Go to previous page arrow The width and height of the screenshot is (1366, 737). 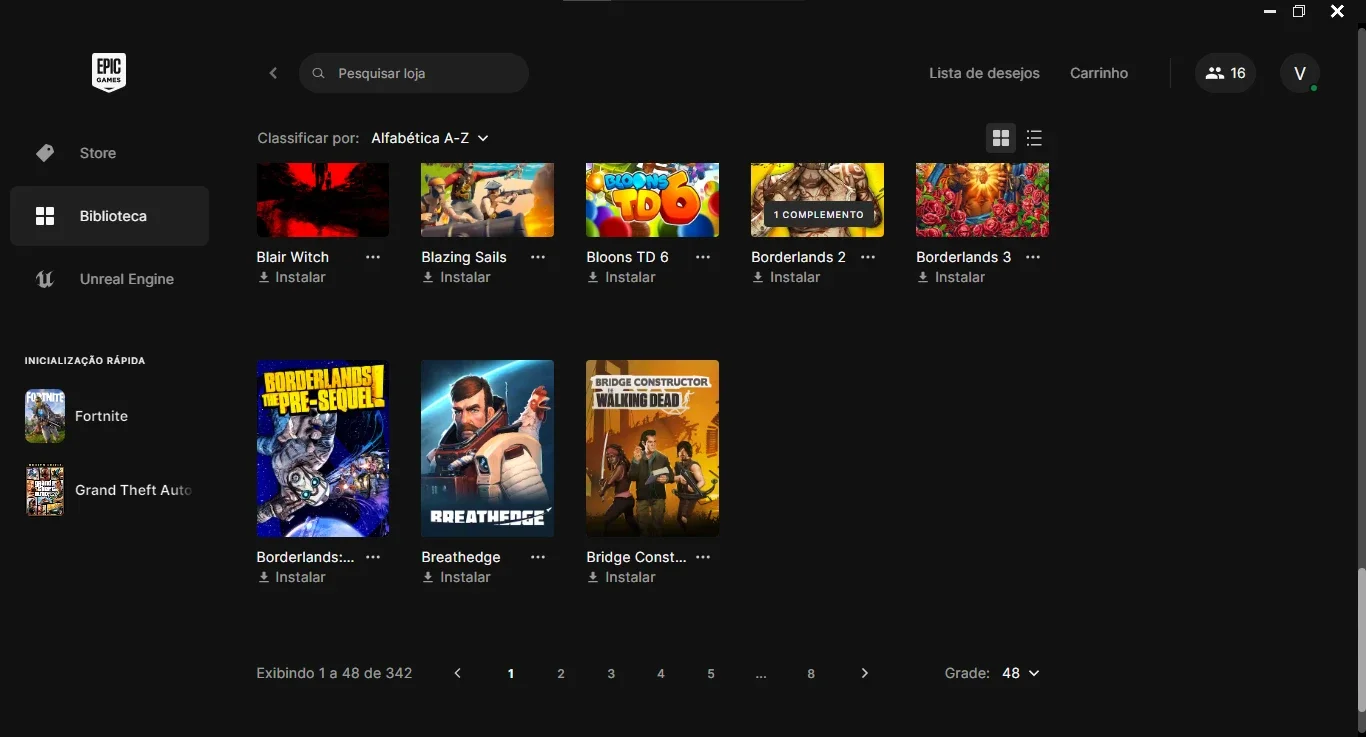(x=458, y=673)
